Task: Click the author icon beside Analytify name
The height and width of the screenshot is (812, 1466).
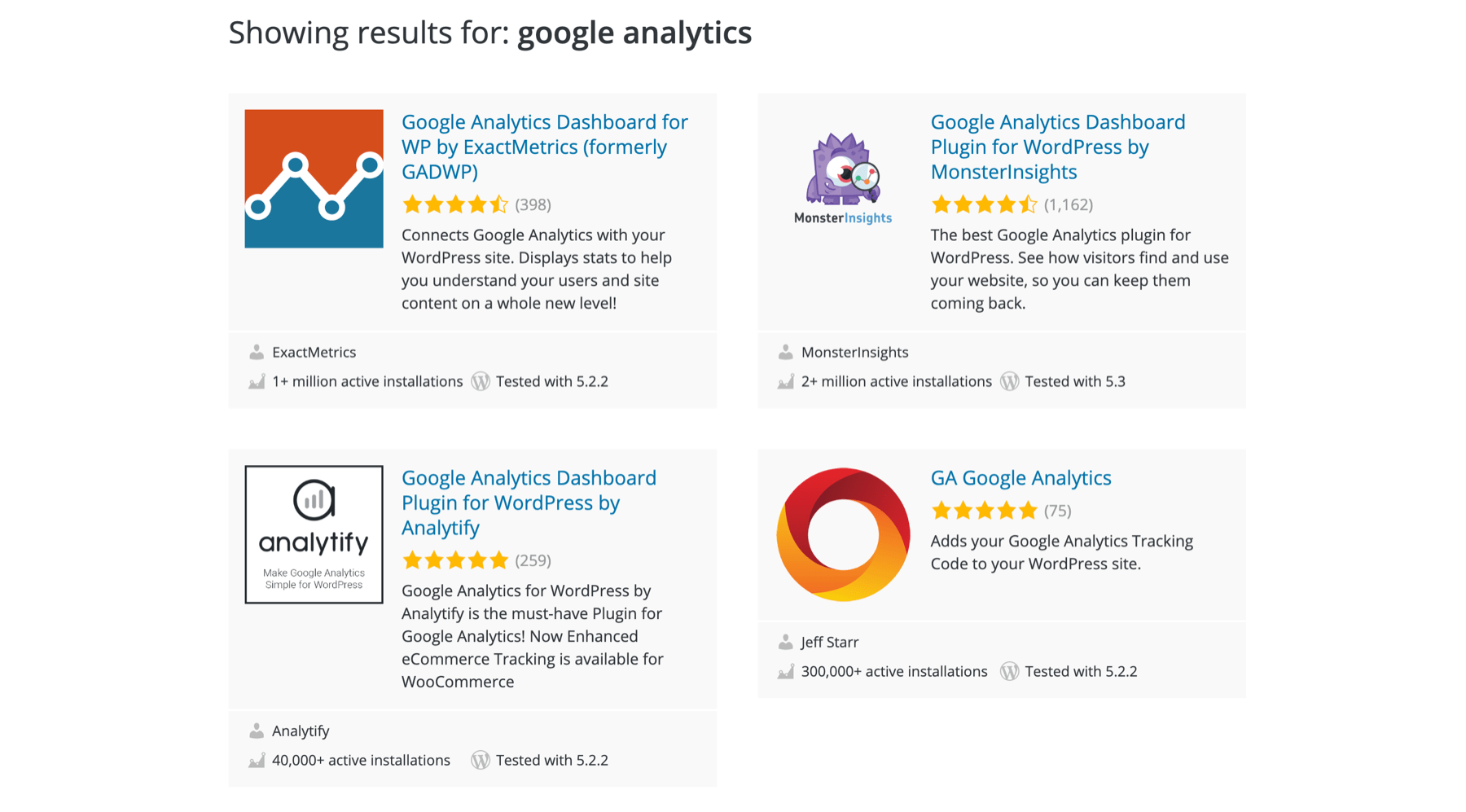Action: coord(257,730)
